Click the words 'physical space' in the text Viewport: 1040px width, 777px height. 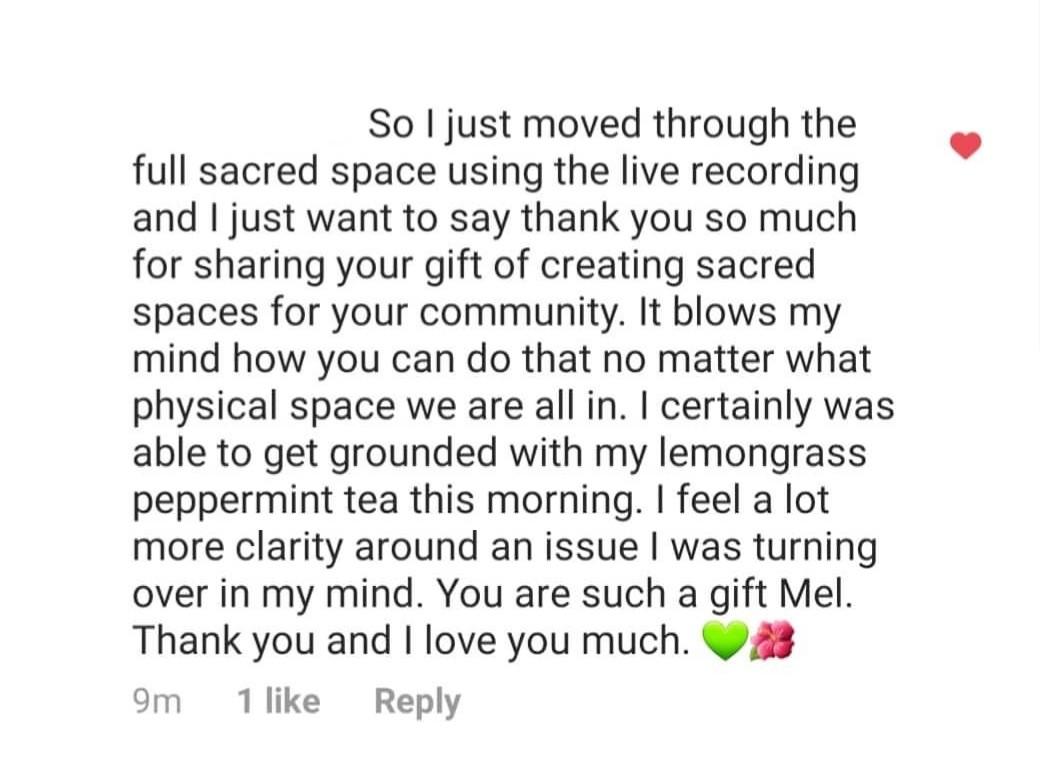pos(264,406)
